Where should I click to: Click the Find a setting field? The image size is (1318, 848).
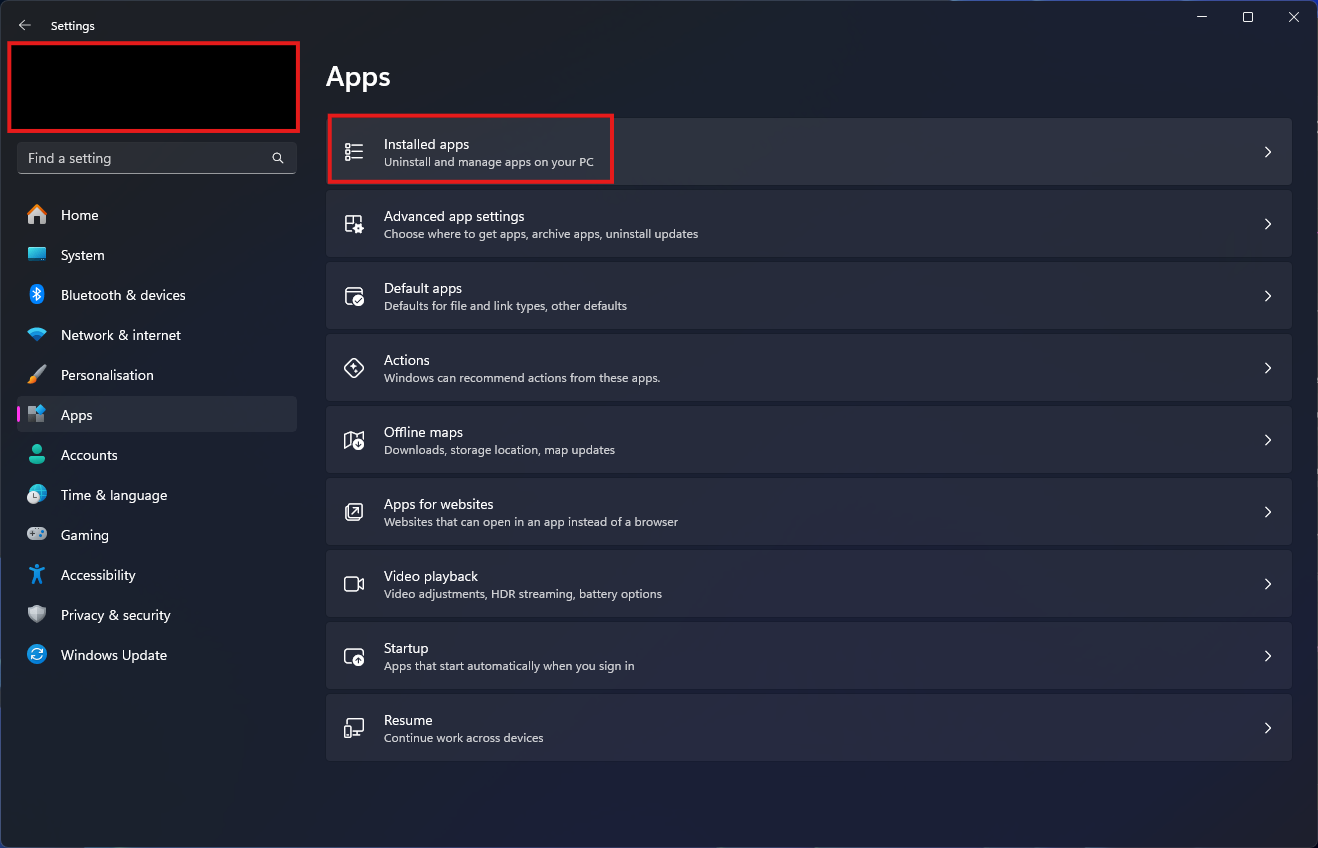click(x=157, y=158)
